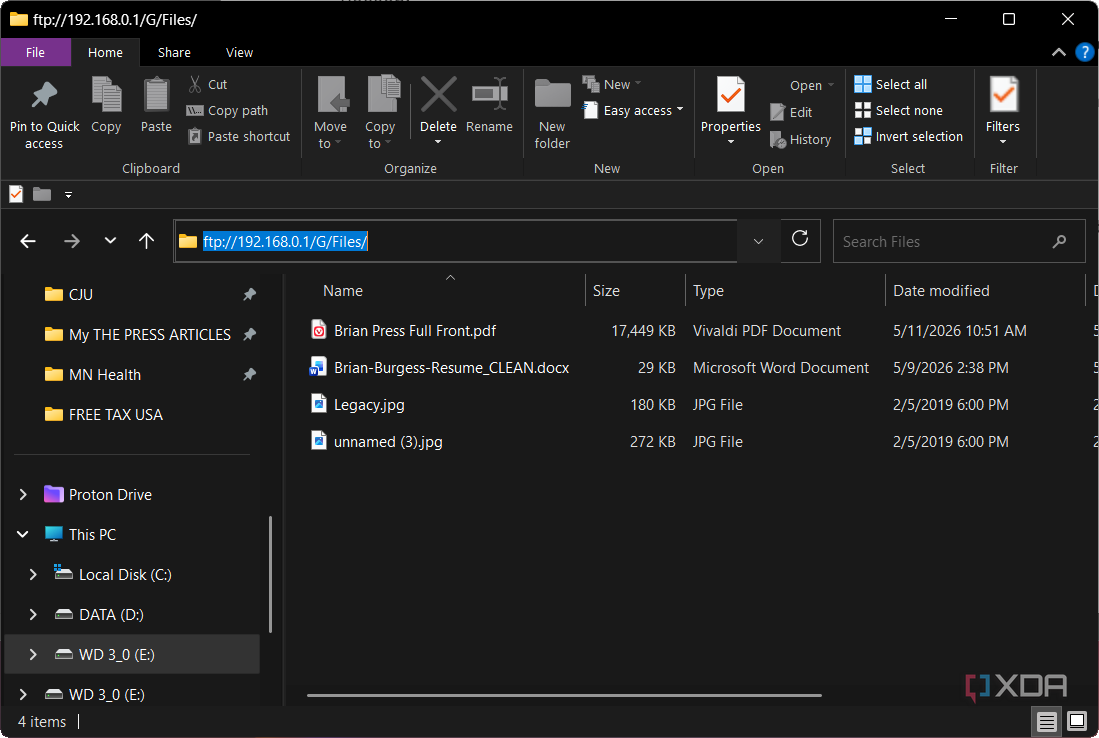The height and width of the screenshot is (738, 1099).
Task: Create a New folder
Action: click(x=552, y=112)
